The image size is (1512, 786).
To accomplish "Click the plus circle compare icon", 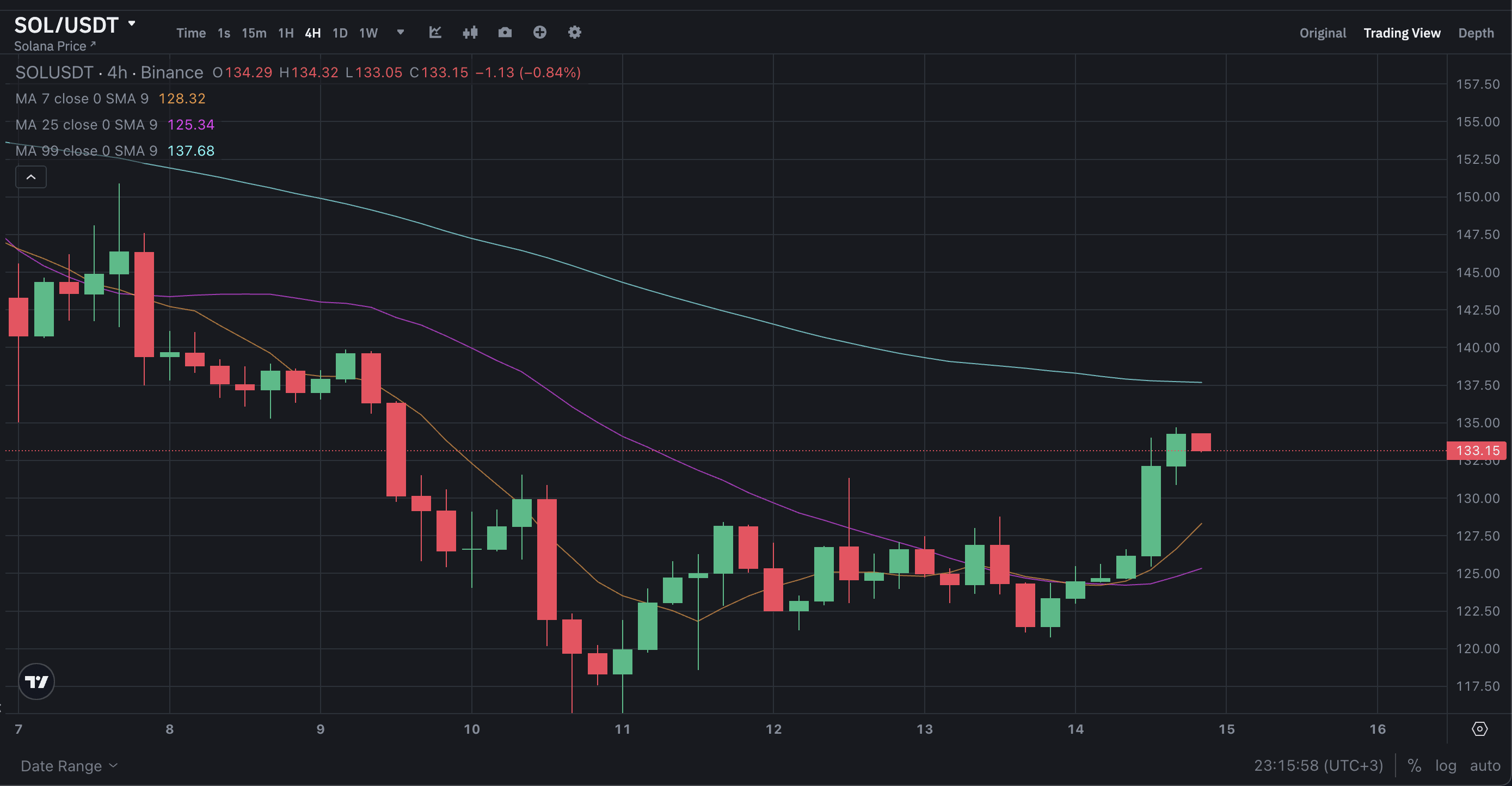I will 539,32.
